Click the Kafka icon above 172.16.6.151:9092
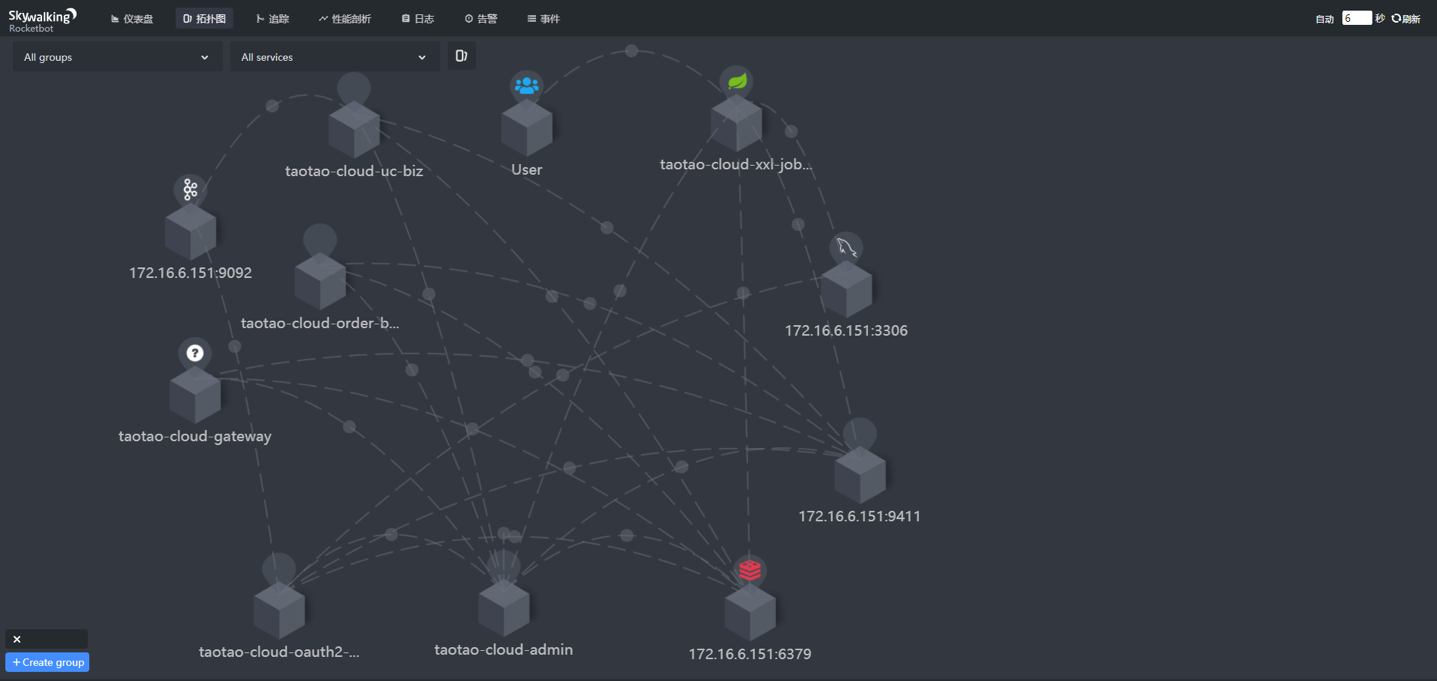Image resolution: width=1437 pixels, height=681 pixels. [x=190, y=190]
